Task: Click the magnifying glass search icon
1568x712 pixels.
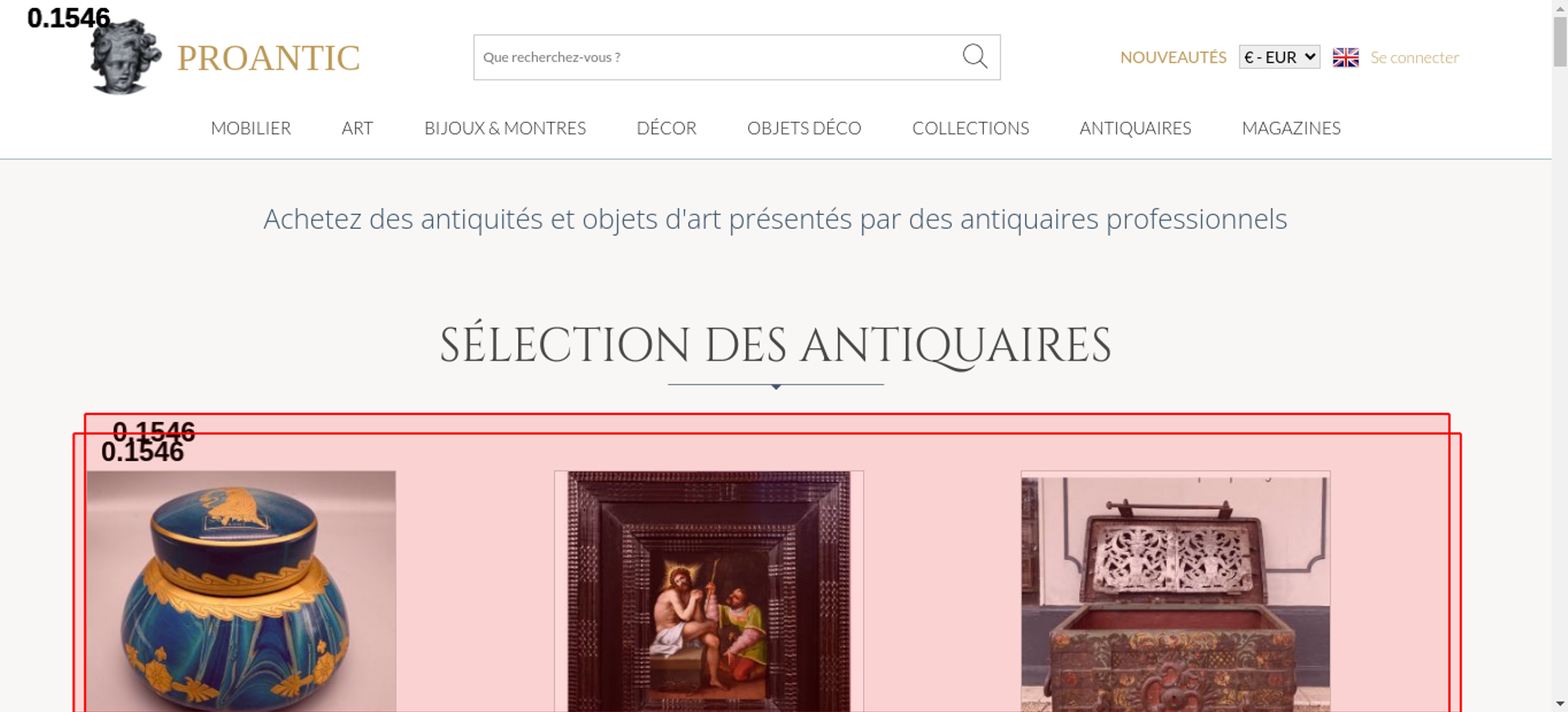Action: 975,56
